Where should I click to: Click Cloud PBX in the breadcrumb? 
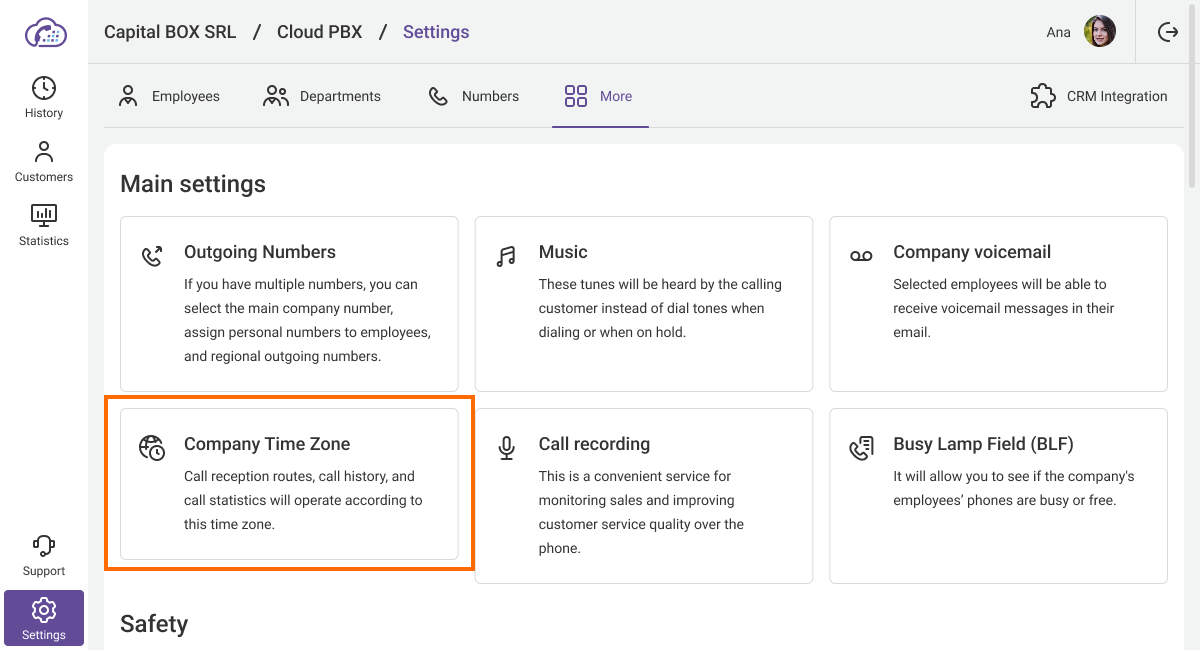click(x=320, y=32)
